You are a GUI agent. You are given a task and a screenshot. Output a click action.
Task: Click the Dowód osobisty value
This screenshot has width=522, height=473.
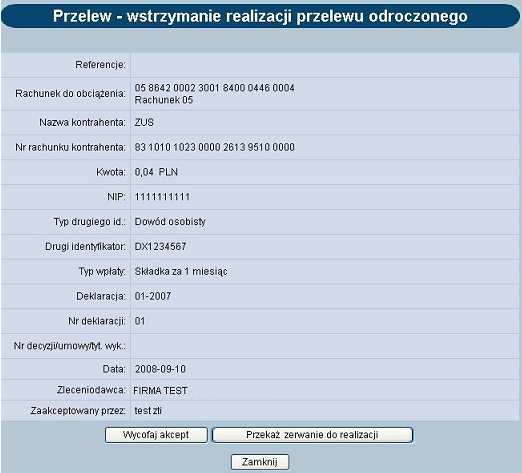pyautogui.click(x=170, y=222)
